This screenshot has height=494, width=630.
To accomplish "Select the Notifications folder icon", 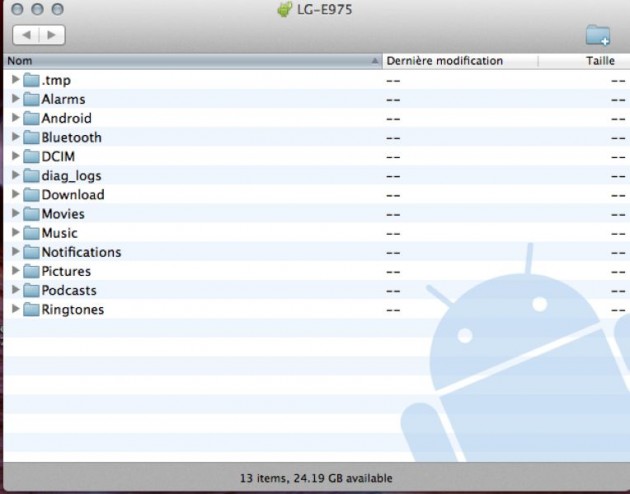I will click(31, 252).
